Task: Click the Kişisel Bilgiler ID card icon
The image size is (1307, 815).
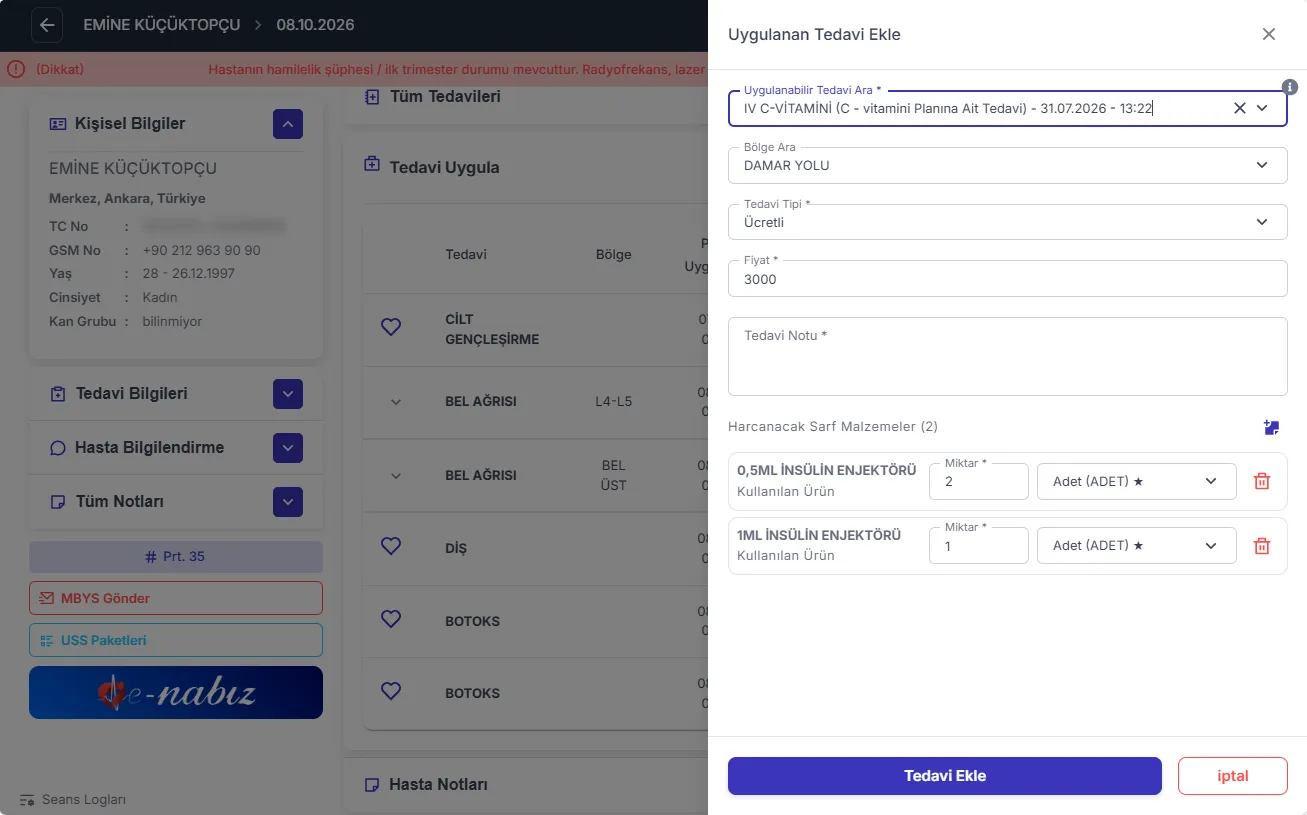Action: (58, 124)
